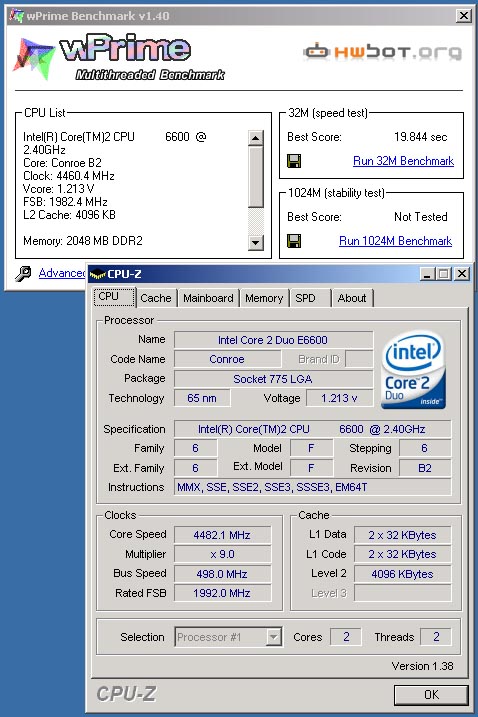
Task: Click the Stepping value '6'
Action: point(425,448)
